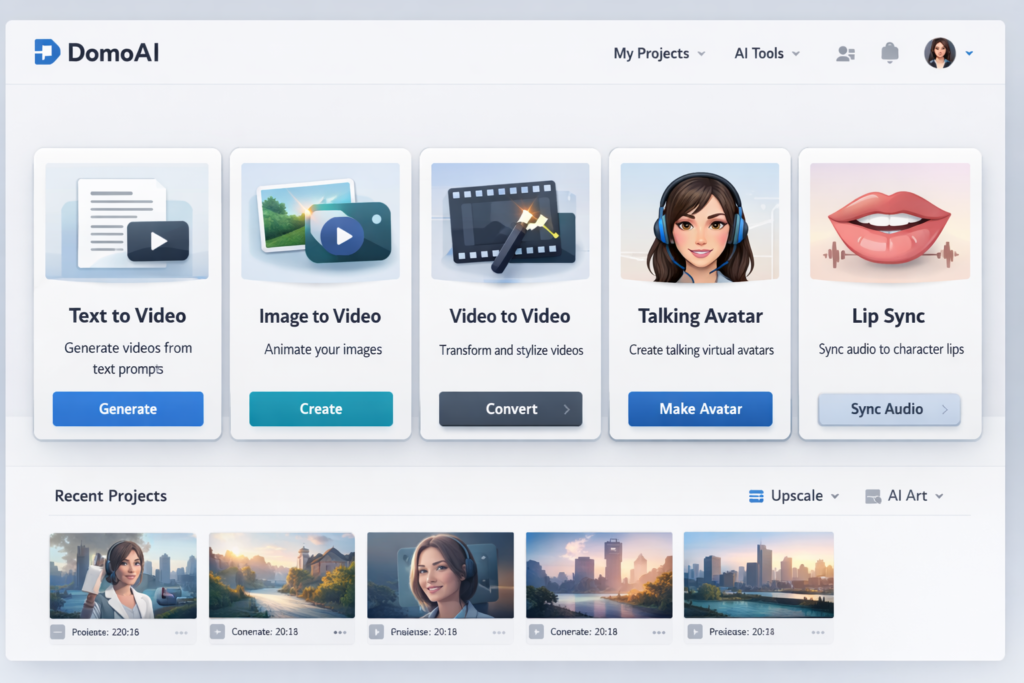The height and width of the screenshot is (683, 1024).
Task: Click the 'Proiente: 220:16' project label
Action: tap(105, 632)
